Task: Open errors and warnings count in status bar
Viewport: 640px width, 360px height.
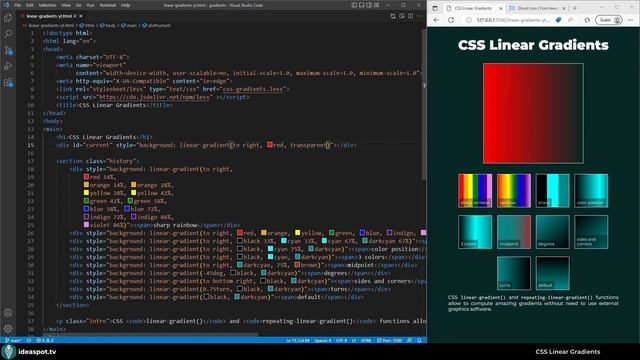Action: 45,340
